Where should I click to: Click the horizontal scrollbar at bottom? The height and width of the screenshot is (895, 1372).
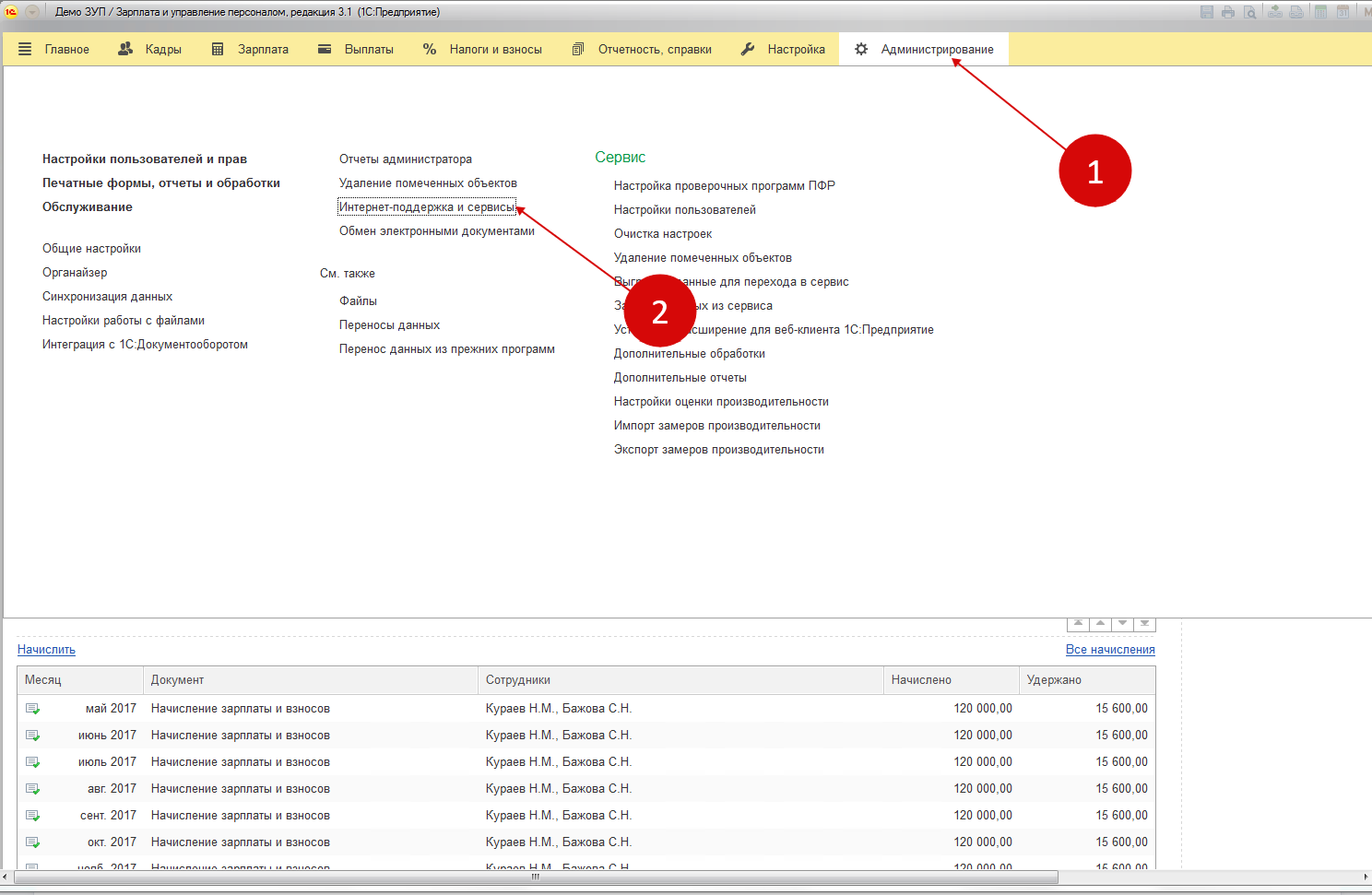(535, 877)
